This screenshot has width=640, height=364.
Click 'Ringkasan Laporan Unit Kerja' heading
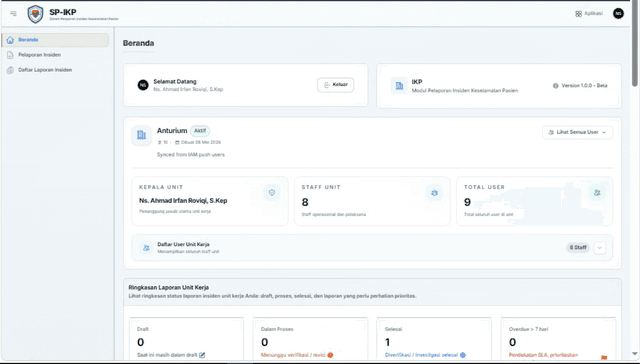point(169,287)
